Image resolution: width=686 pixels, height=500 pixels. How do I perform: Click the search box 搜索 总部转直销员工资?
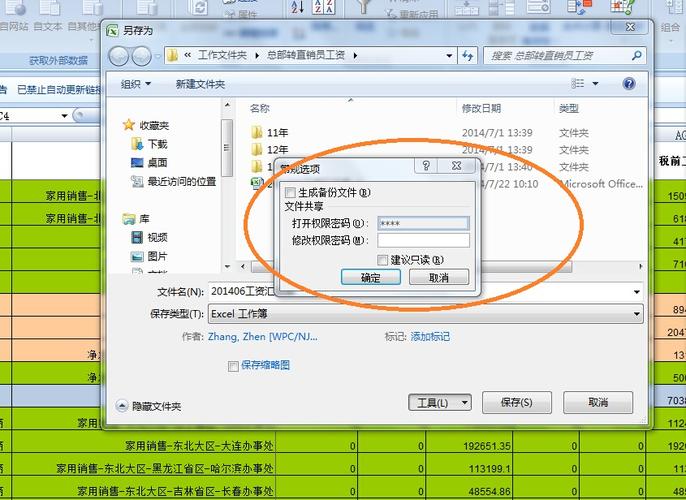[564, 56]
